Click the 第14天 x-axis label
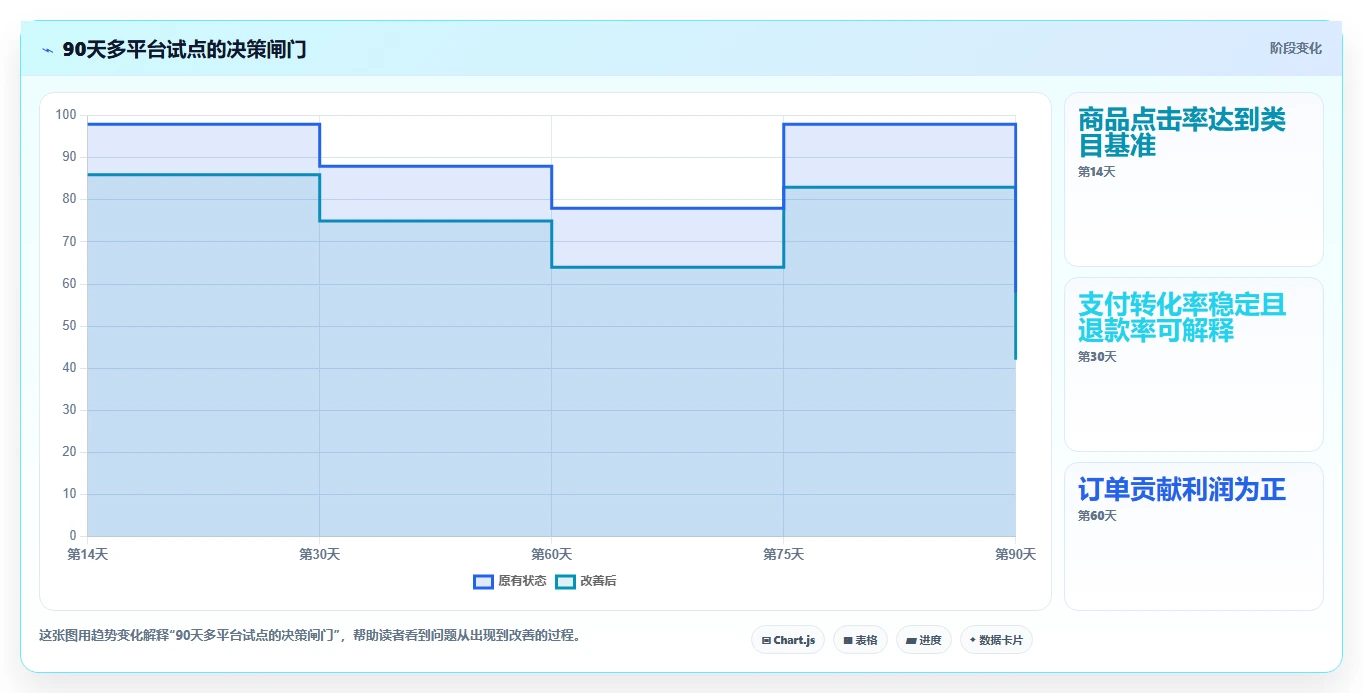 tap(88, 554)
